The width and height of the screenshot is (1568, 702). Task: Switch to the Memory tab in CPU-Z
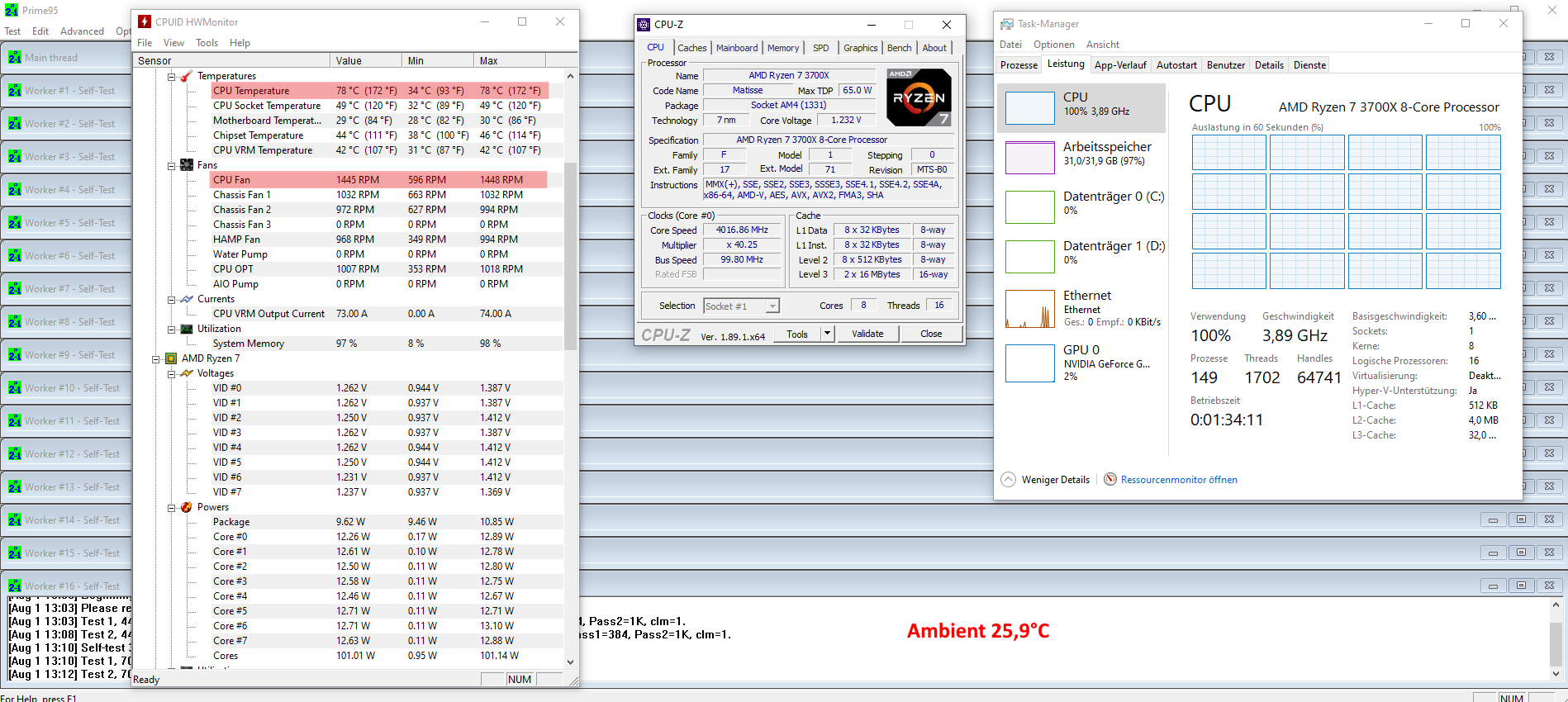tap(783, 48)
